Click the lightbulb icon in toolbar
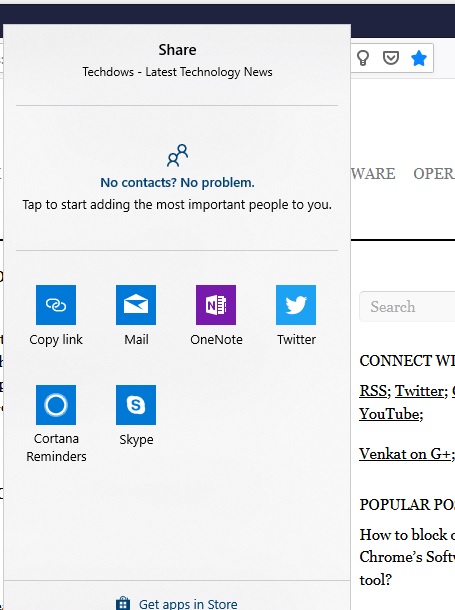Screen dimensions: 455x610 [x=363, y=58]
